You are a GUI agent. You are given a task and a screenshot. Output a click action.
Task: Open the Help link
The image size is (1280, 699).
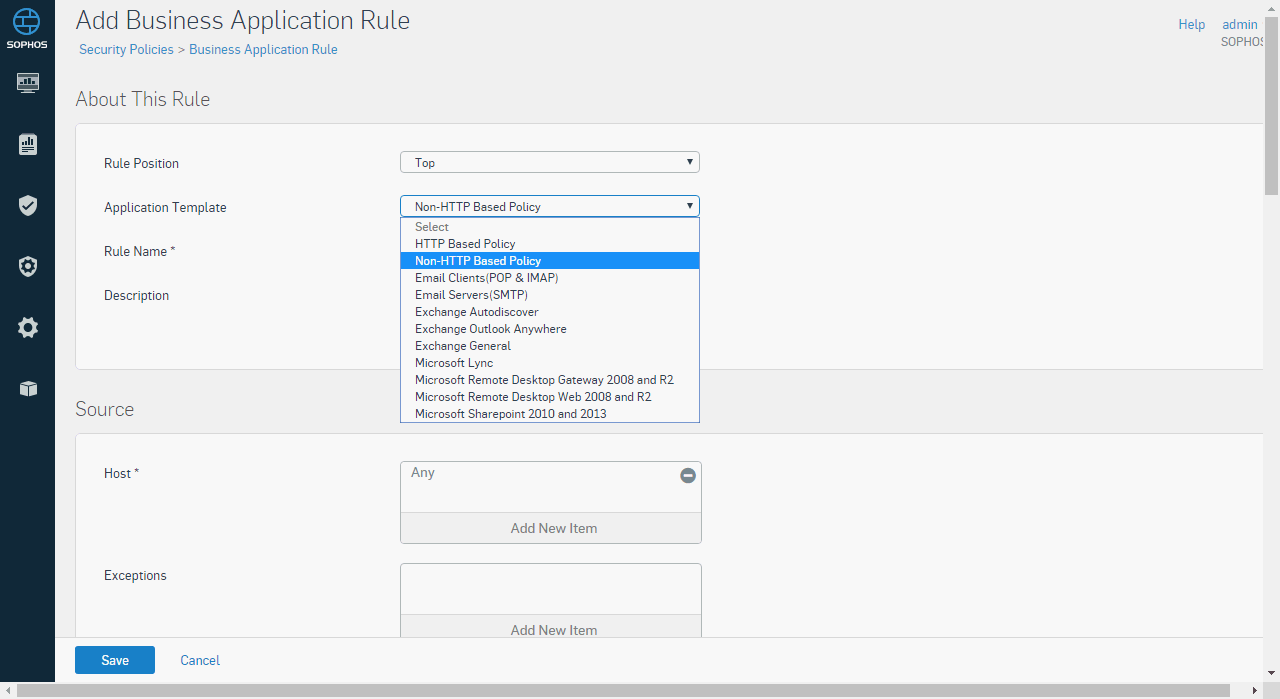pos(1192,24)
